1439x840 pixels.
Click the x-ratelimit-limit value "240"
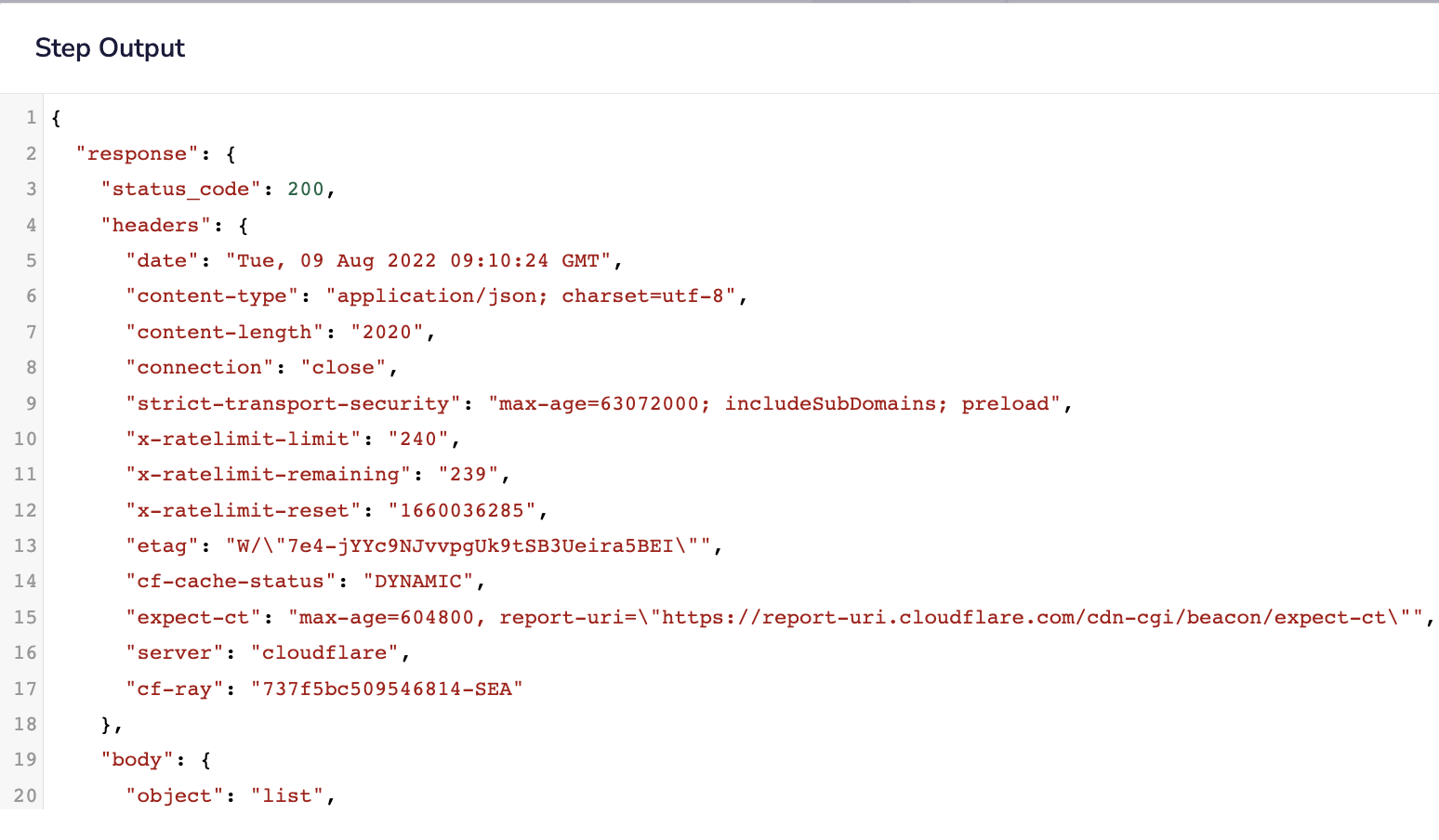pos(418,439)
